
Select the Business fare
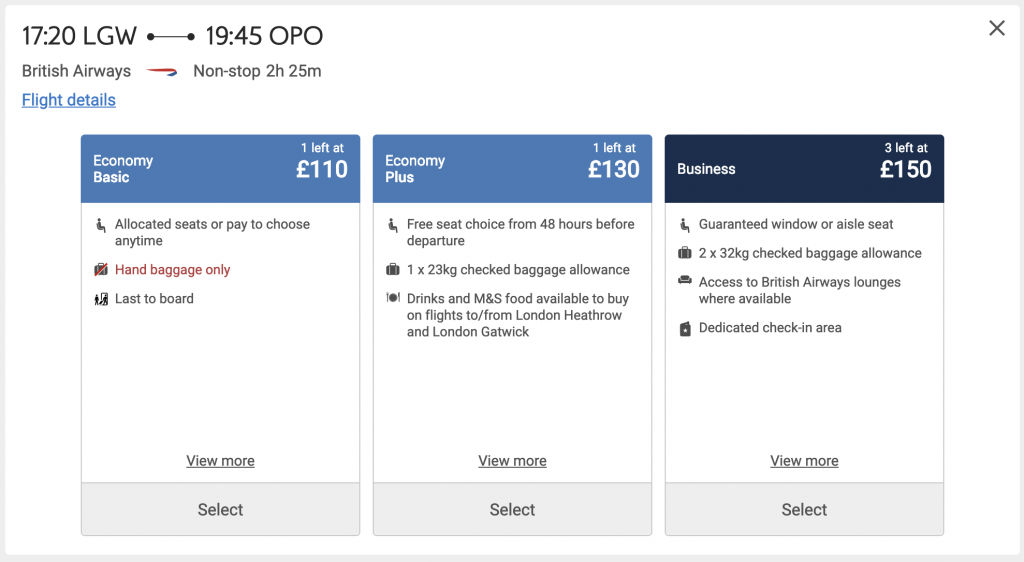[x=804, y=509]
